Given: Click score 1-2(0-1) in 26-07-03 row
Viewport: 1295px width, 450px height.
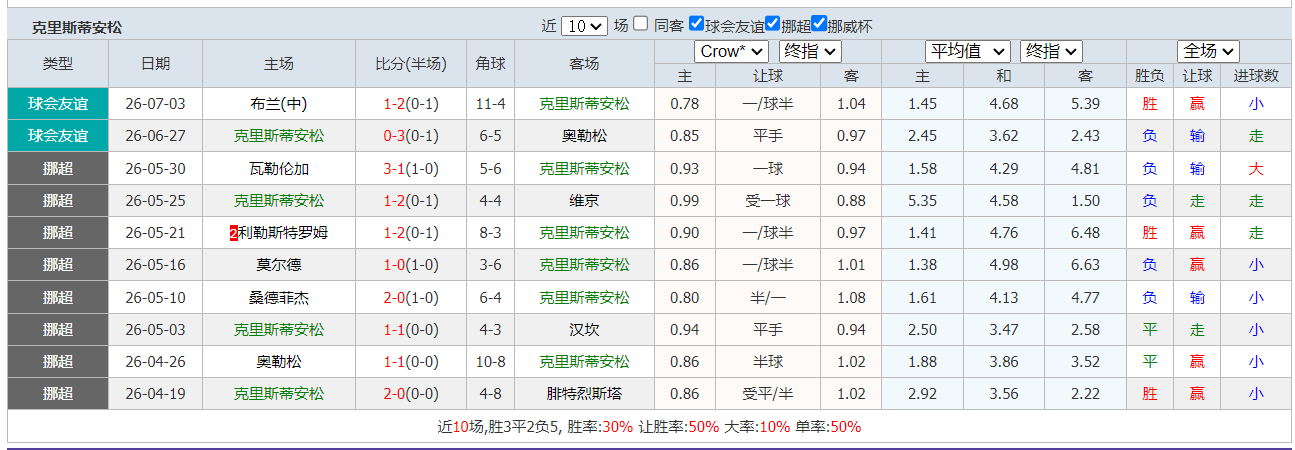Looking at the screenshot, I should click(411, 104).
